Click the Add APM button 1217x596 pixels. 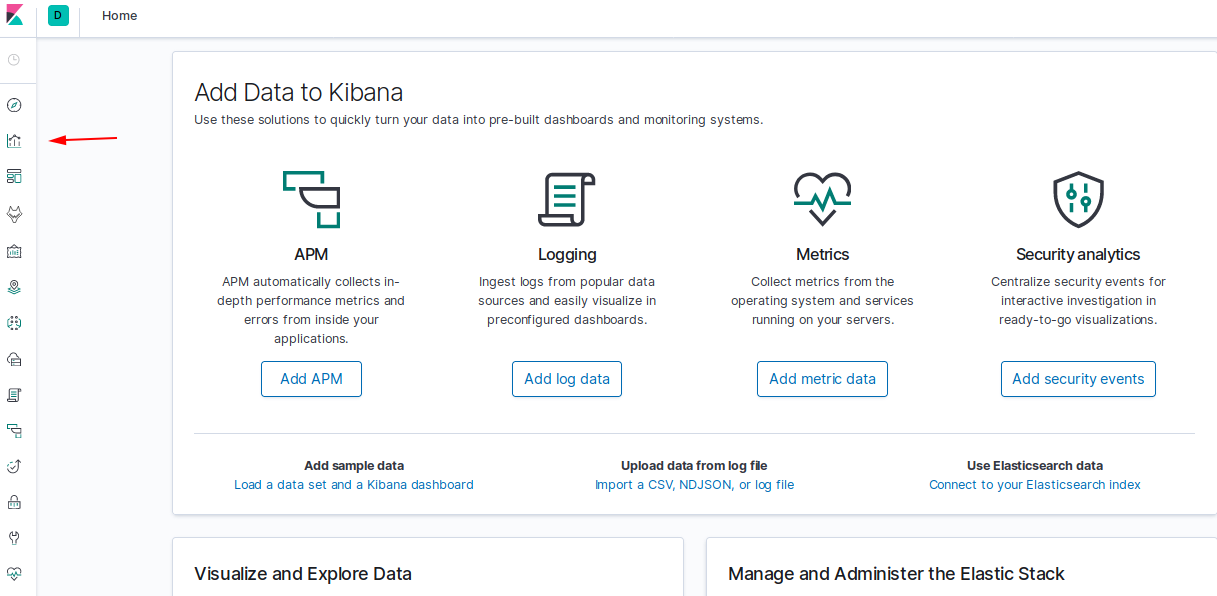(311, 379)
